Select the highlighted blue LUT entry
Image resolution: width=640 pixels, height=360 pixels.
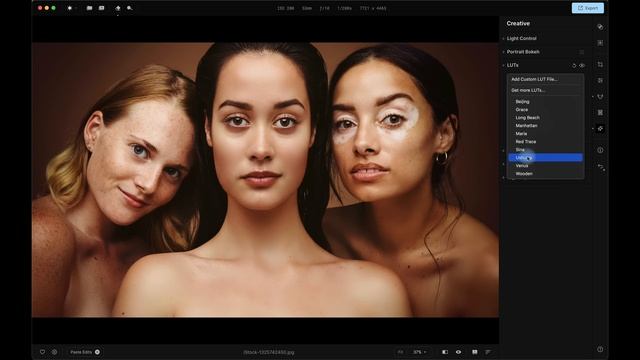click(x=545, y=158)
